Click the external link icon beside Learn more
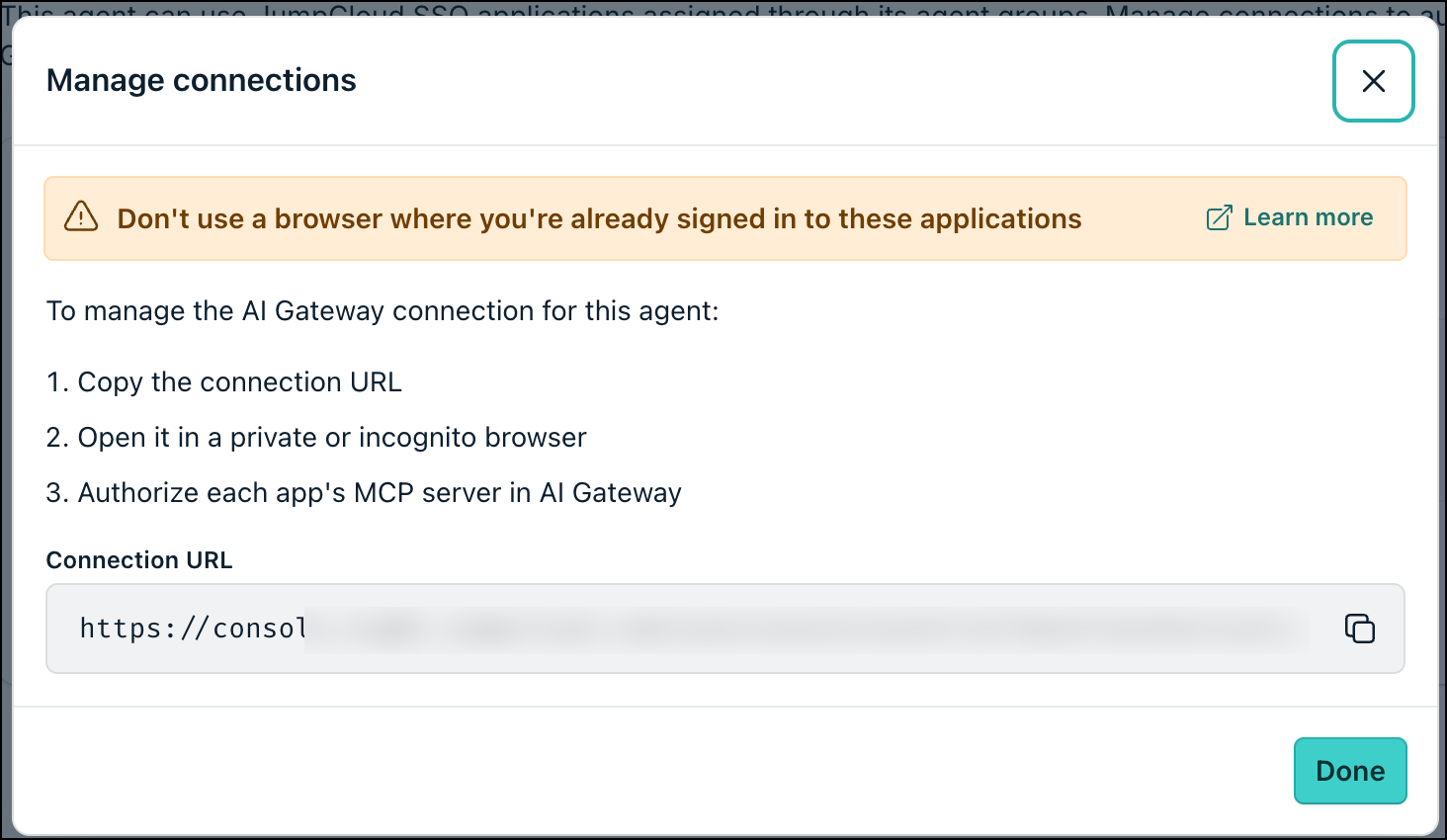Screen dimensions: 1447x840 pos(1220,217)
